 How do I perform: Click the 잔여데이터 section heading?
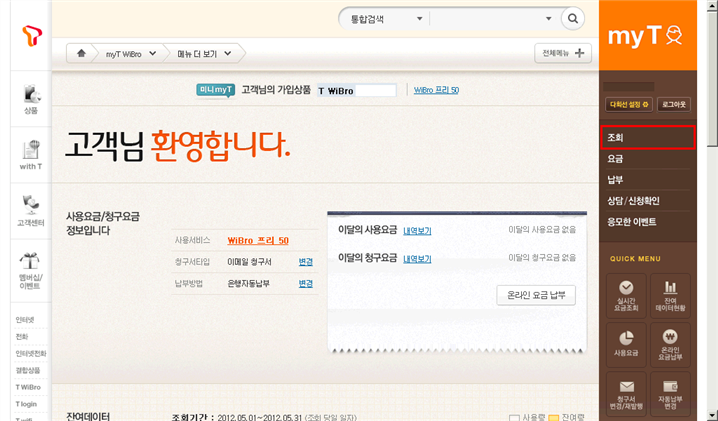point(88,416)
